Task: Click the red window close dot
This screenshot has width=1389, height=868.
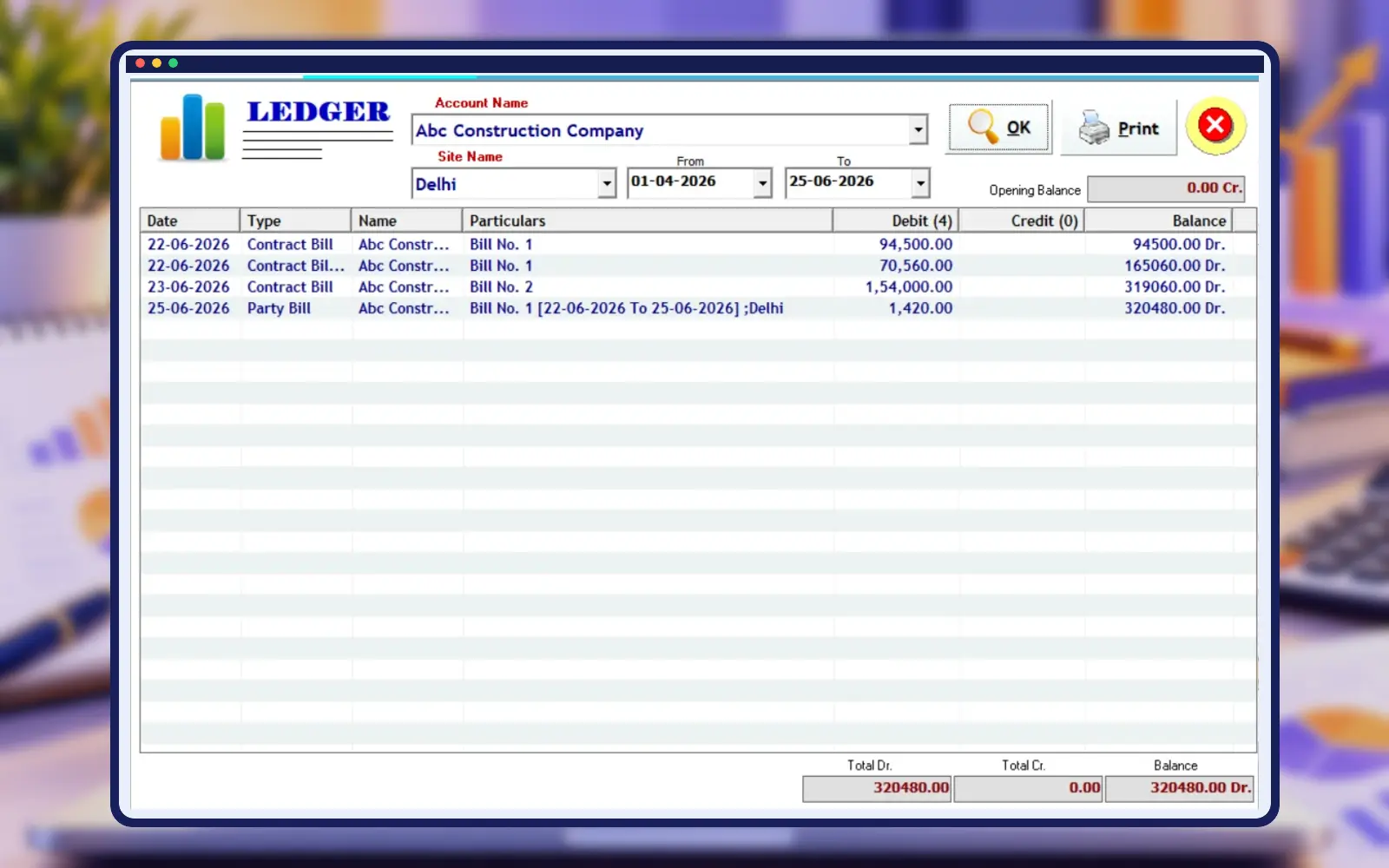Action: (140, 63)
